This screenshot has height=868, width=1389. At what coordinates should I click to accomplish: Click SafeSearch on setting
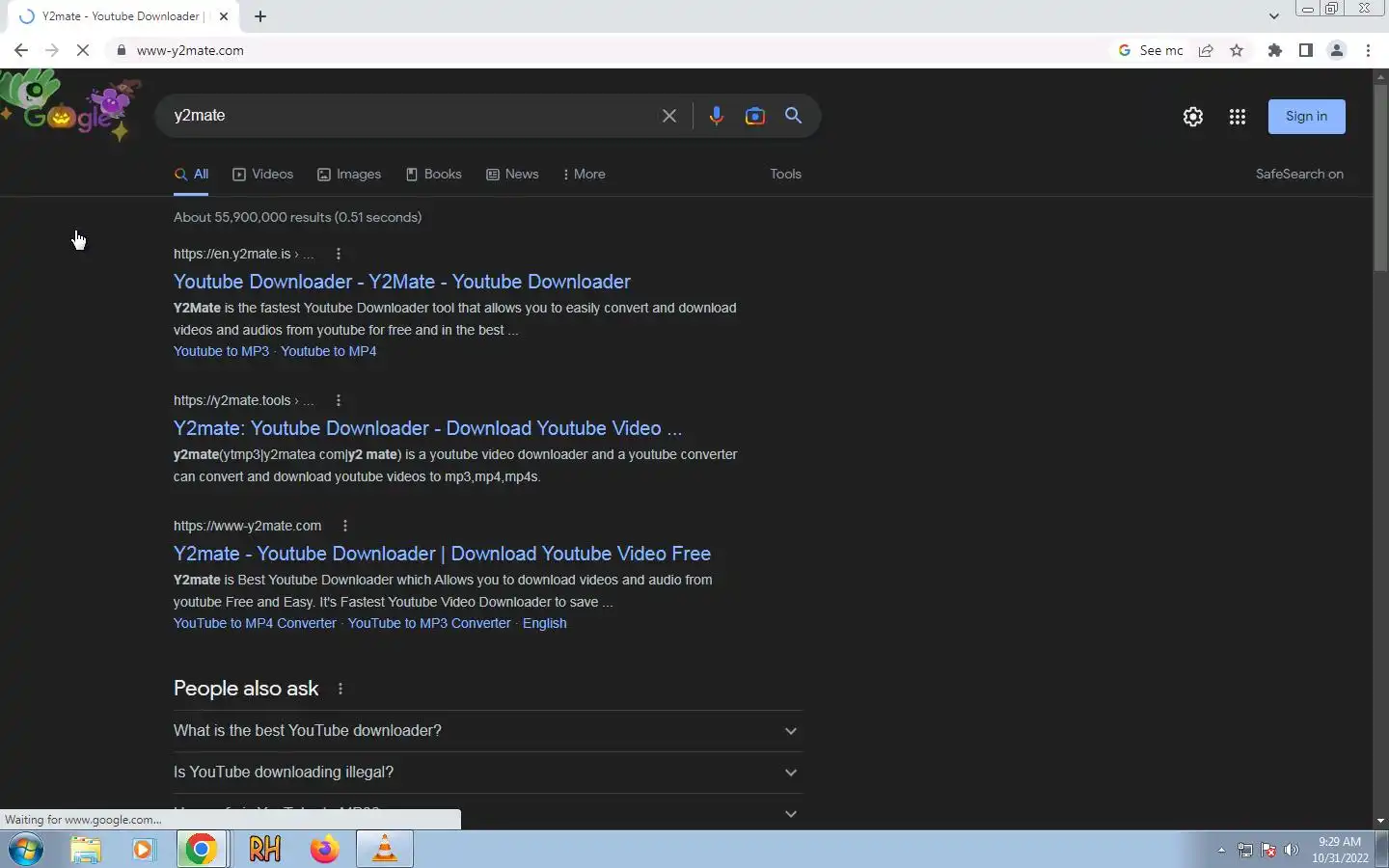point(1299,175)
